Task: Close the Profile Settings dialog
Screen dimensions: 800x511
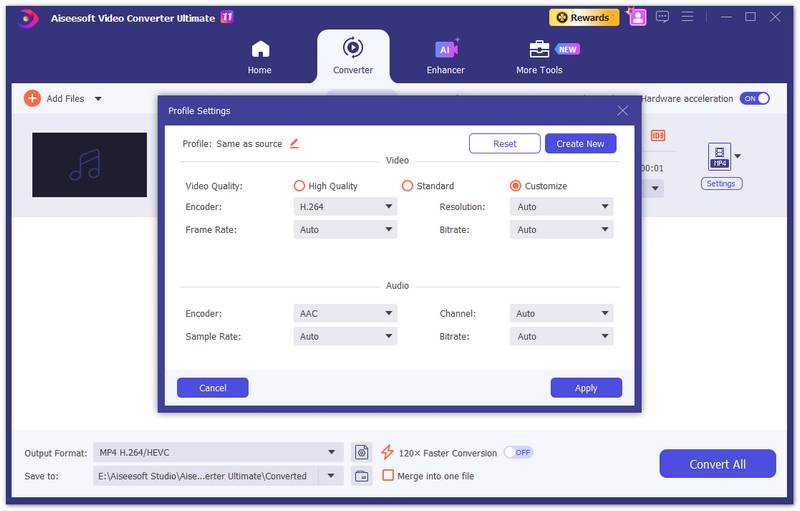Action: pyautogui.click(x=623, y=111)
